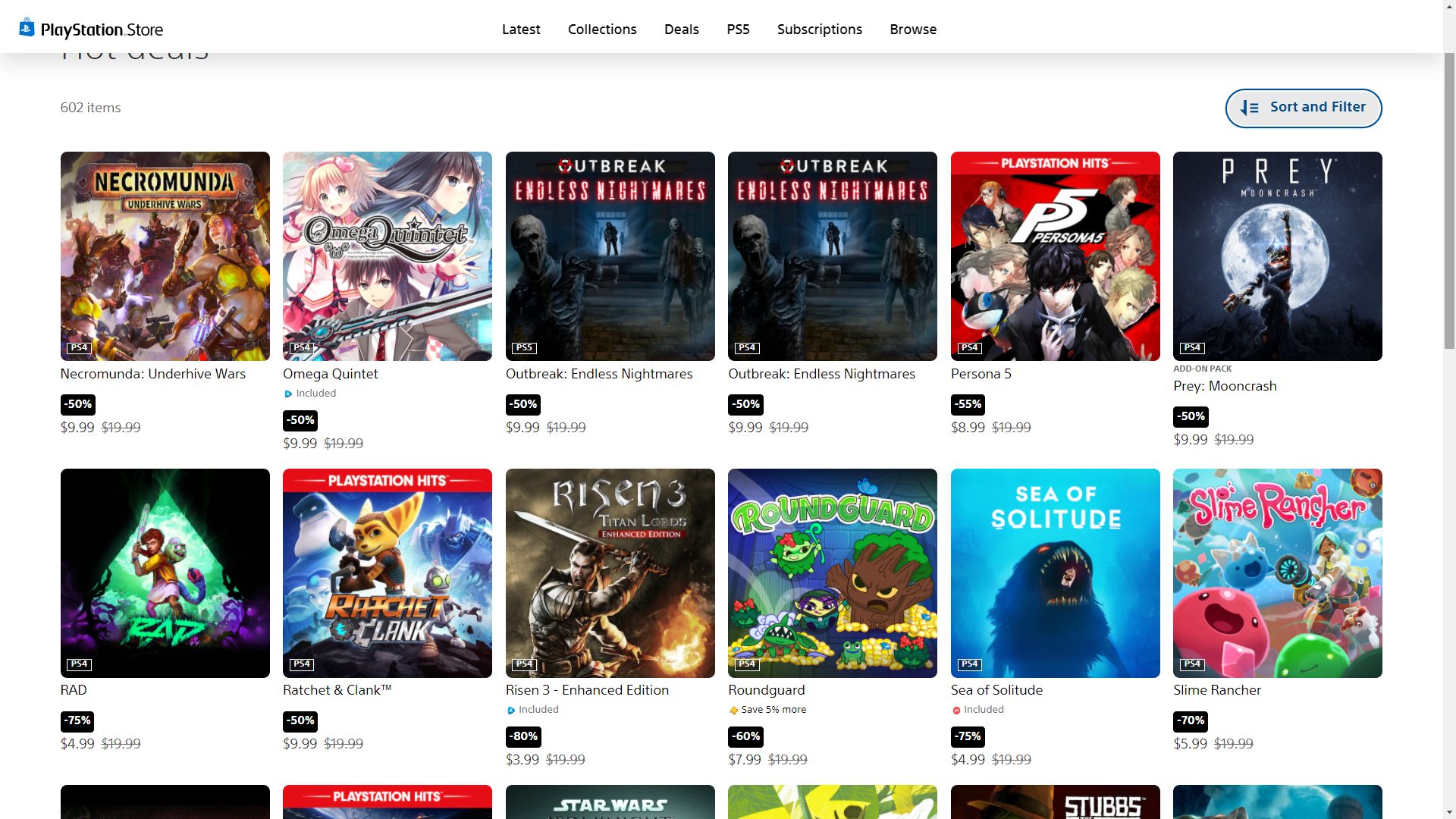This screenshot has height=819, width=1456.
Task: Open the Slime Rancher title link
Action: [1217, 690]
